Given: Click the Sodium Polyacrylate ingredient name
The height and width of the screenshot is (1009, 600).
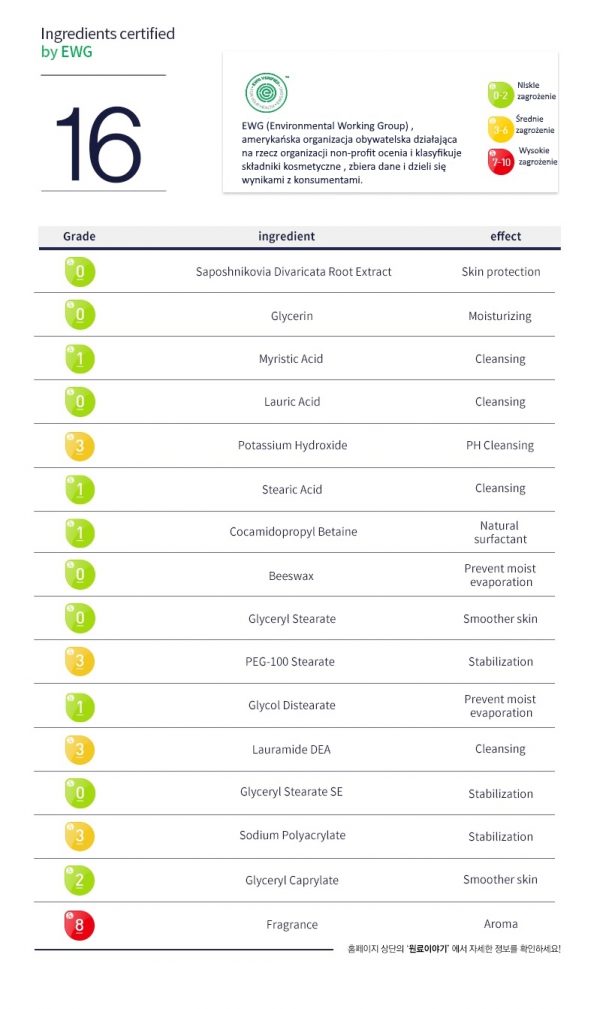Looking at the screenshot, I should [x=293, y=836].
